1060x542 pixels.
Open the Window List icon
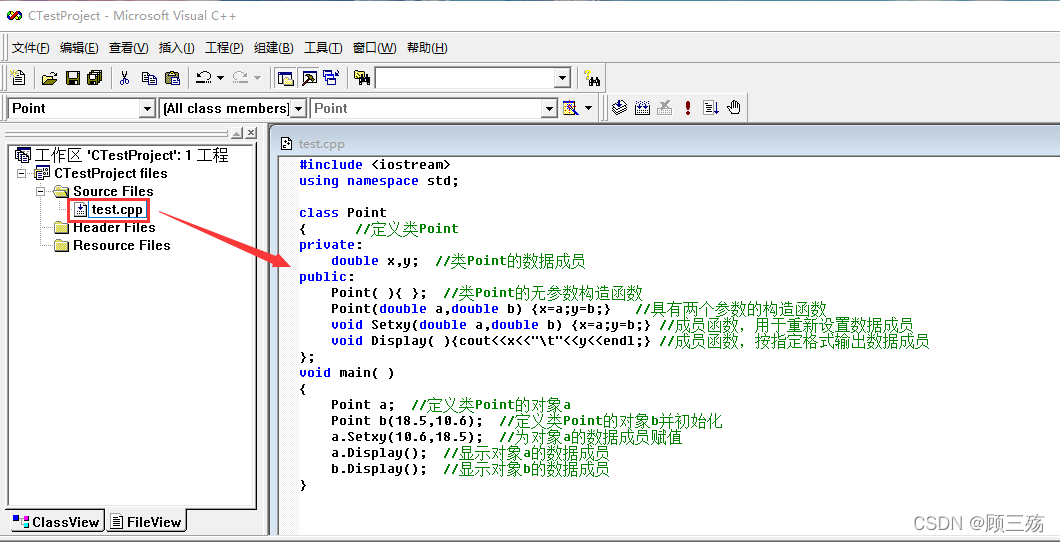click(x=331, y=78)
